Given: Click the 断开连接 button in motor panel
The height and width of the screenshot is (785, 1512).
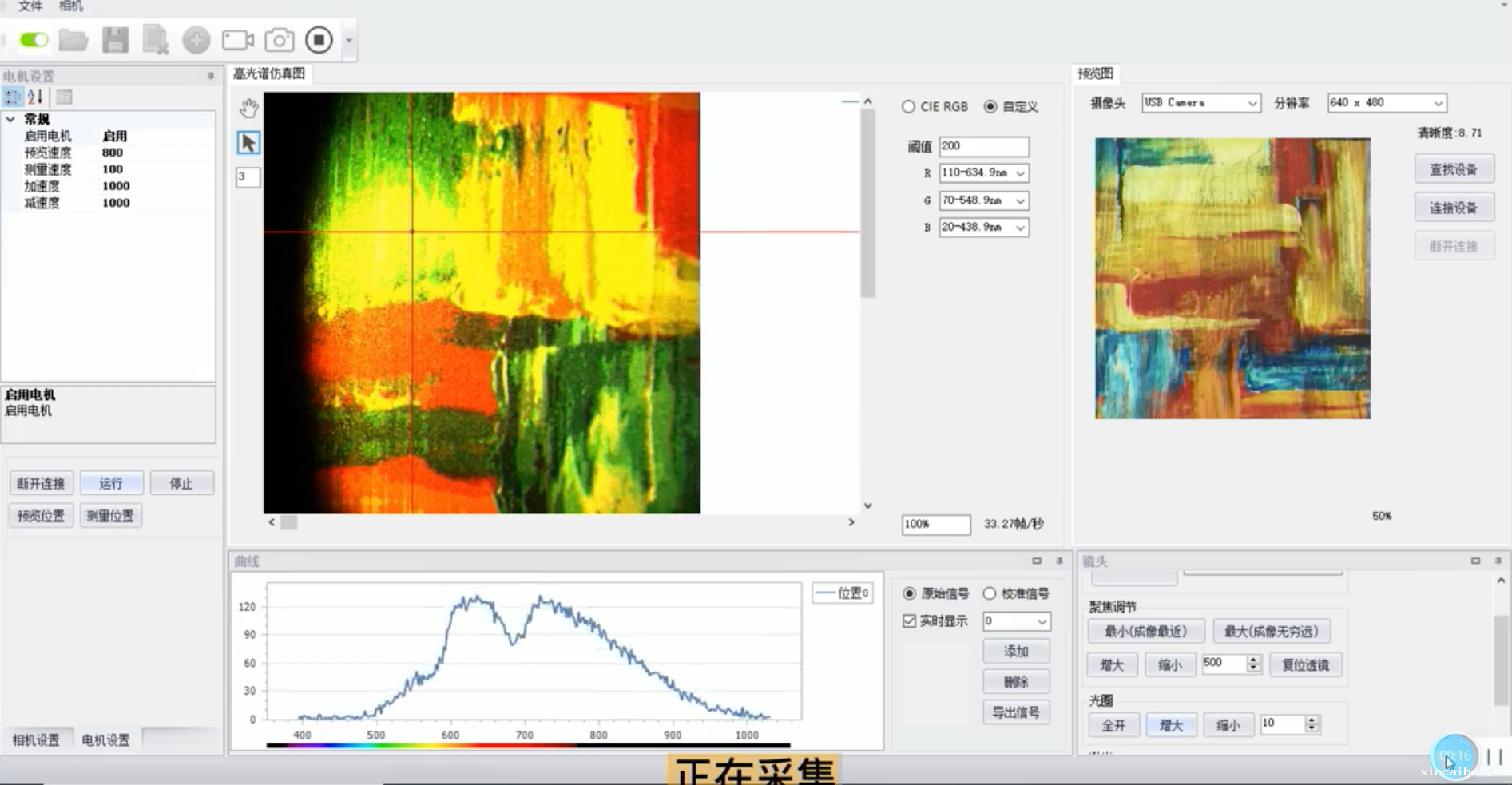Looking at the screenshot, I should point(41,483).
